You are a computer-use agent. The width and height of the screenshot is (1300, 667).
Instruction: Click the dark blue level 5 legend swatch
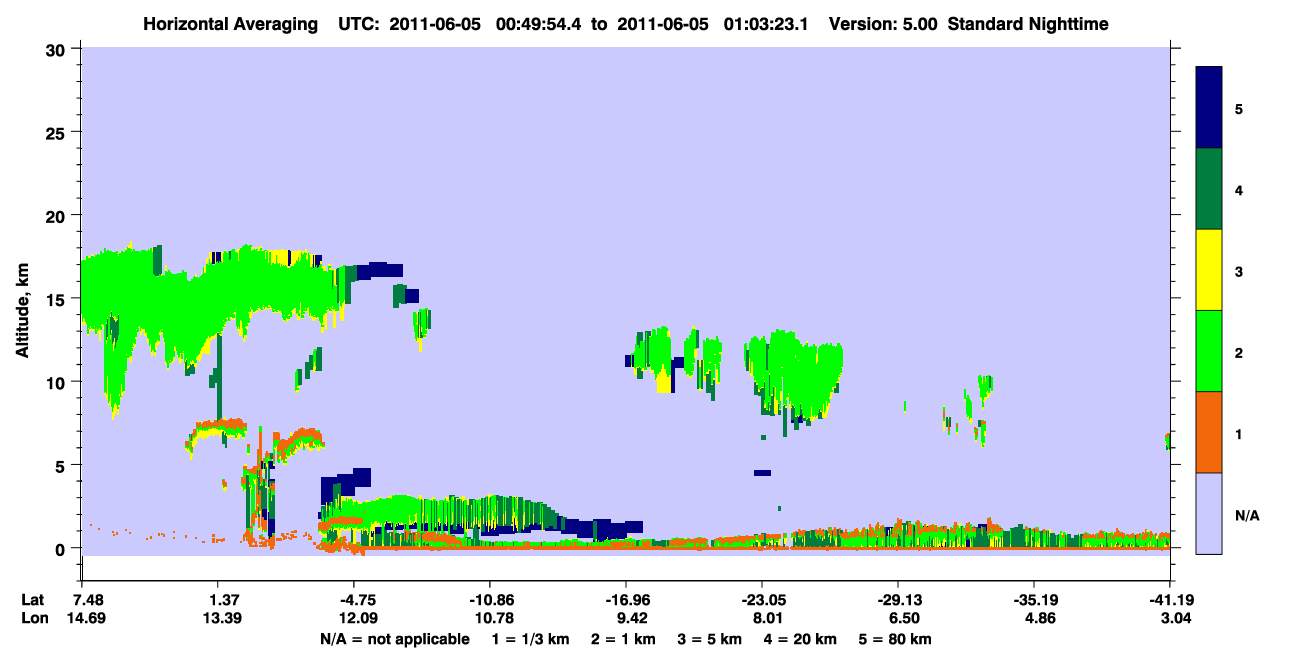(x=1209, y=107)
